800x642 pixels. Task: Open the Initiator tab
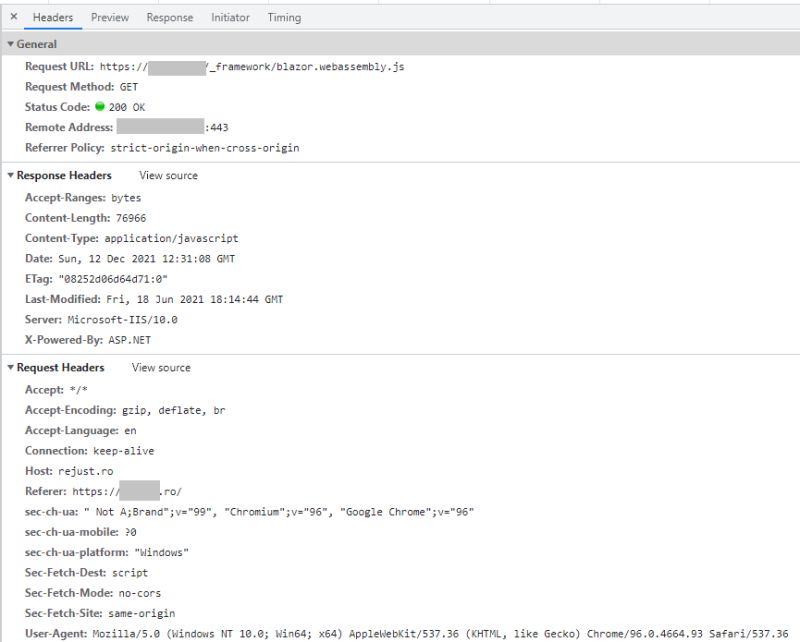[x=230, y=17]
